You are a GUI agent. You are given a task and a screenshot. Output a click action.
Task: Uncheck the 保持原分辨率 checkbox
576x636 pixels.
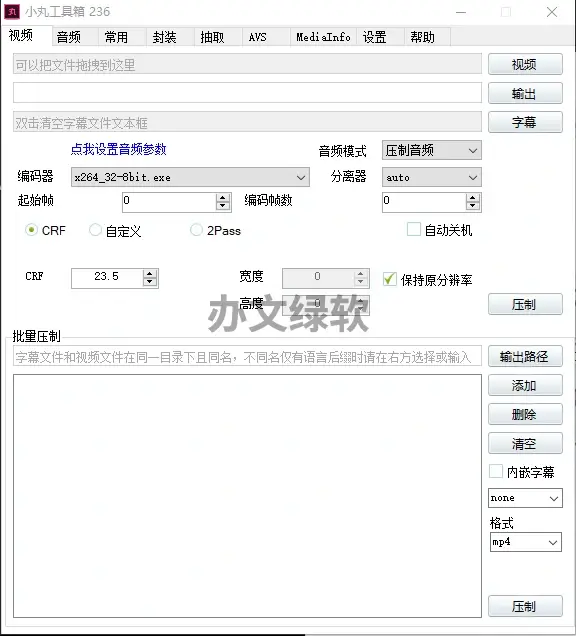pyautogui.click(x=390, y=279)
